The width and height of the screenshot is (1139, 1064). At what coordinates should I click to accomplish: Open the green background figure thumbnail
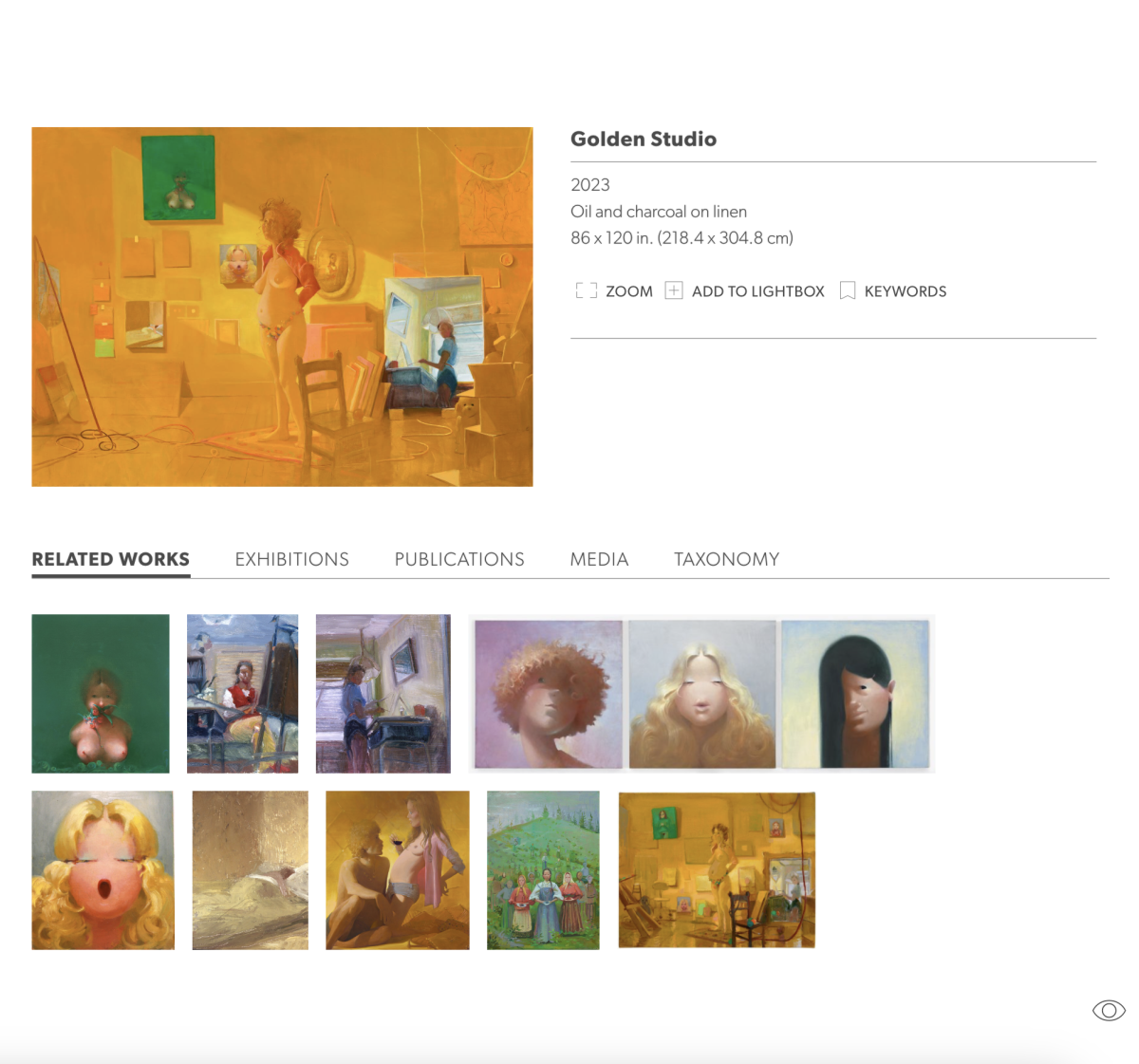101,694
